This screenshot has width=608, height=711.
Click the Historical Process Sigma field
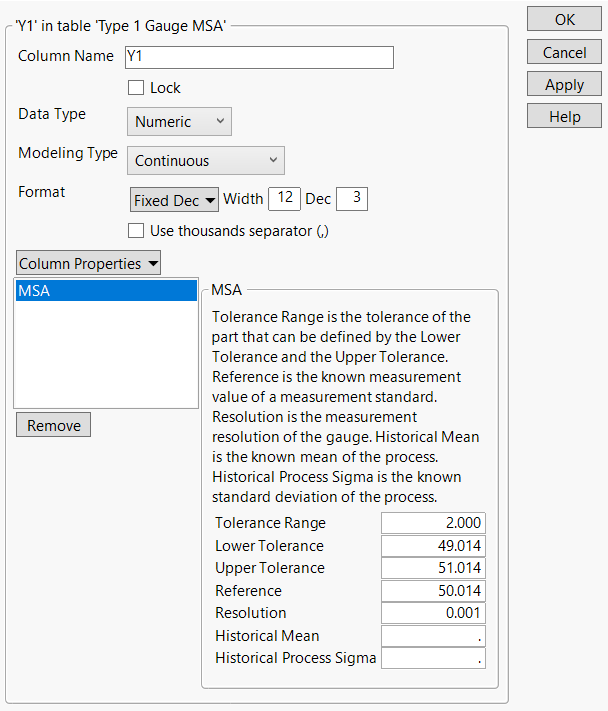point(433,658)
